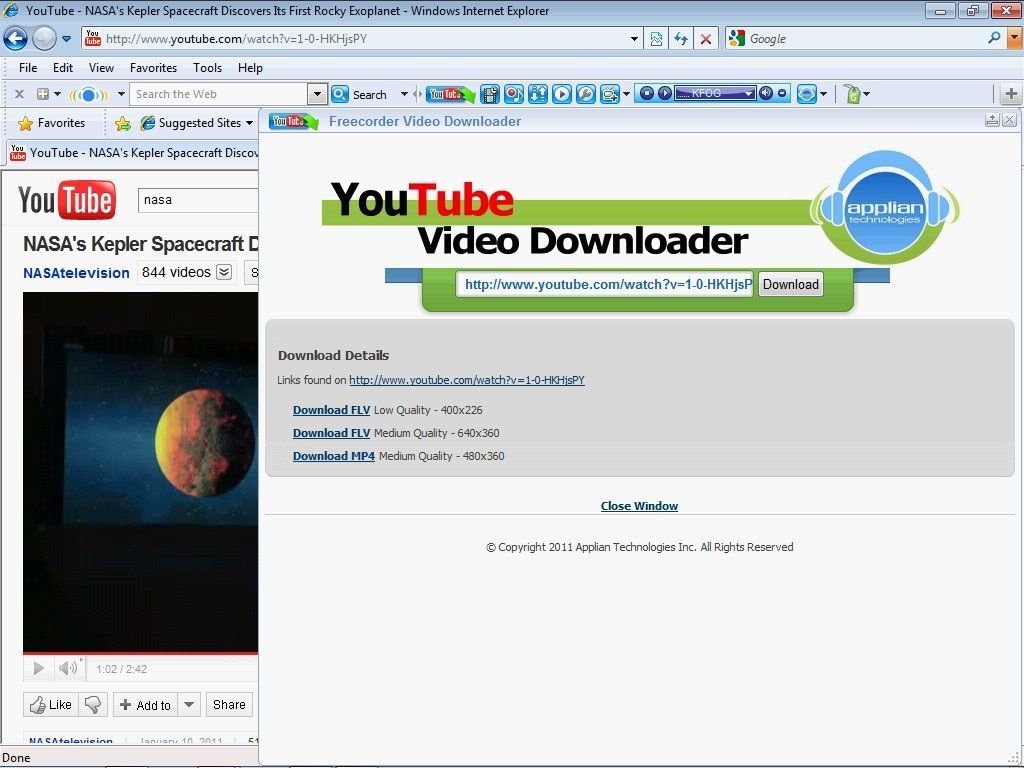Open the Tools menu
The height and width of the screenshot is (768, 1024).
[208, 68]
